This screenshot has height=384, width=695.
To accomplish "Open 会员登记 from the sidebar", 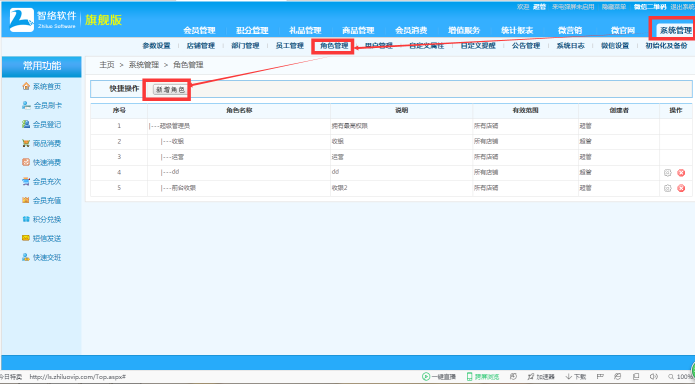I will [26, 125].
